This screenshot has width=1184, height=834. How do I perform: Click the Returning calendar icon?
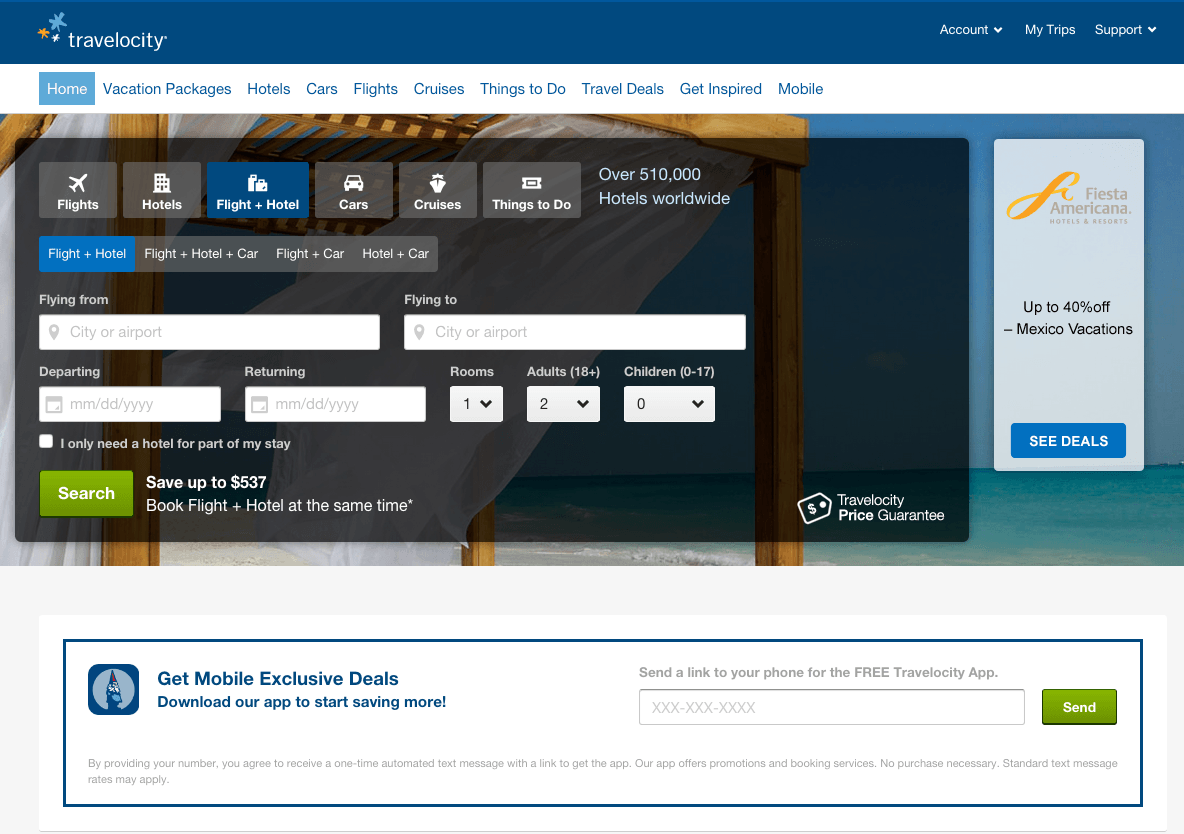tap(259, 405)
